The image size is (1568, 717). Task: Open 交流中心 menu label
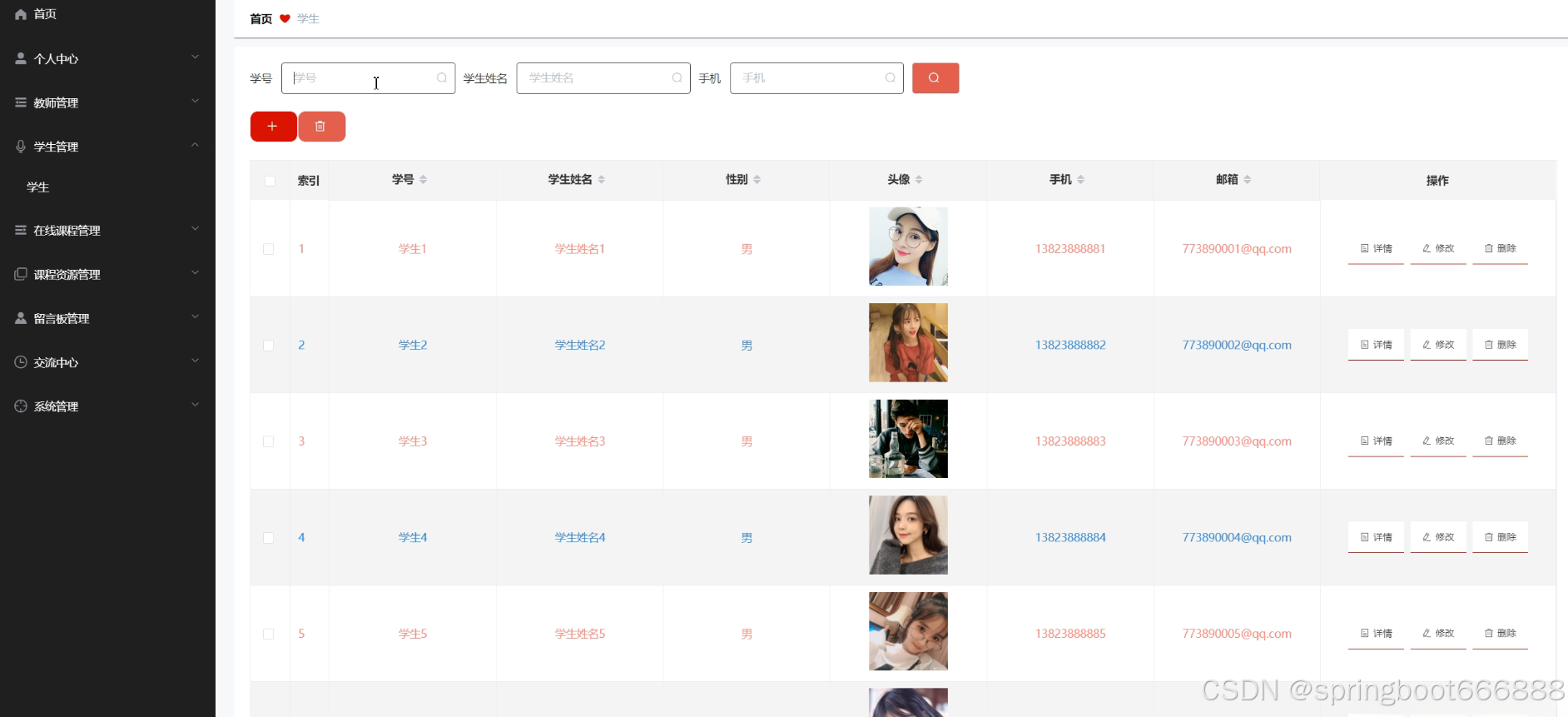(56, 363)
